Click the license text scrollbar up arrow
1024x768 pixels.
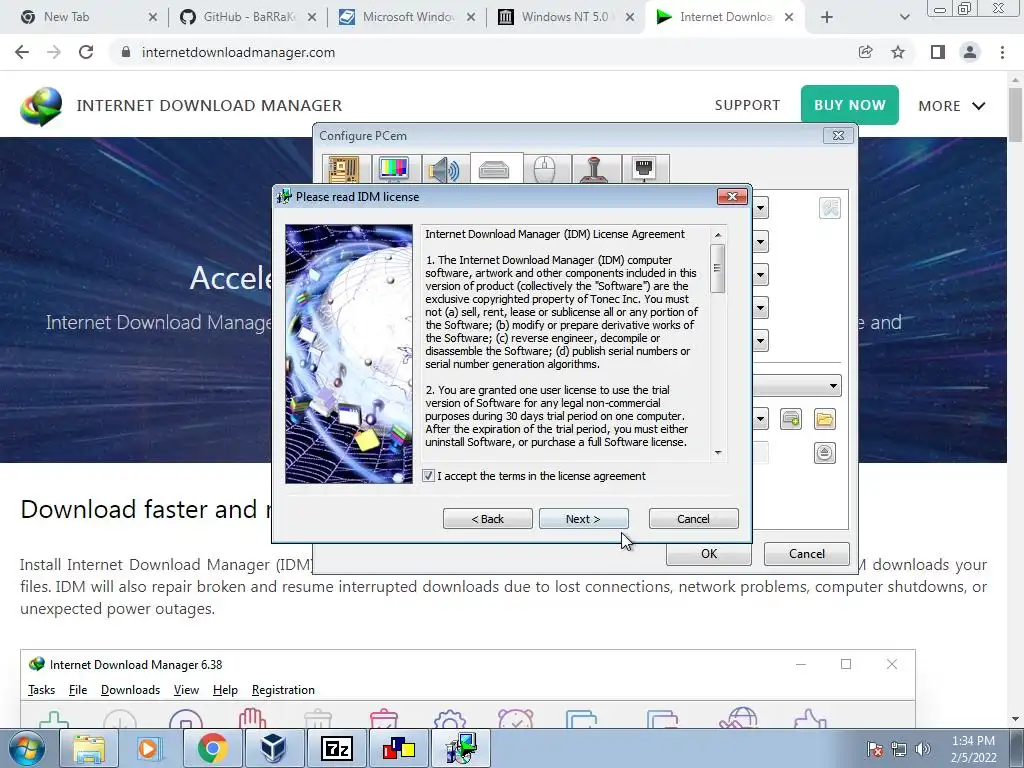click(x=718, y=234)
